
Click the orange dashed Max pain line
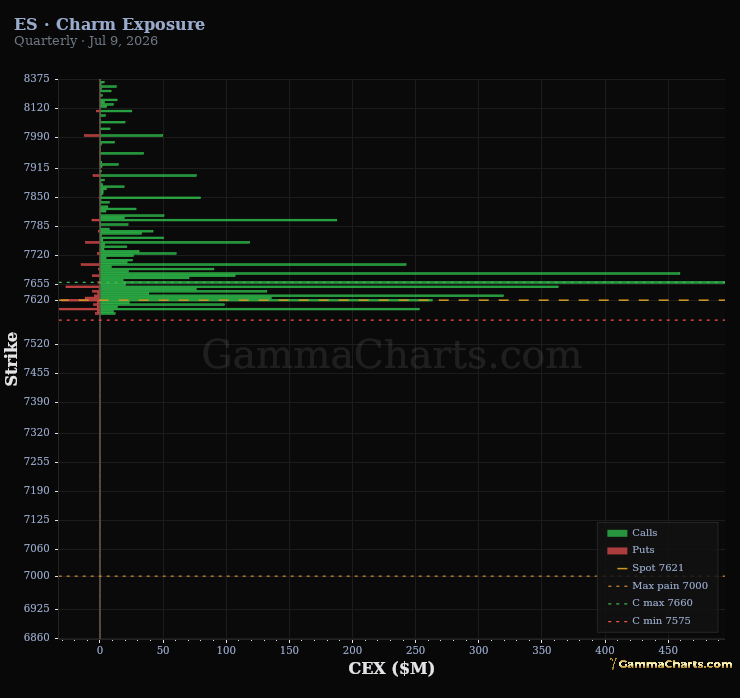click(392, 576)
